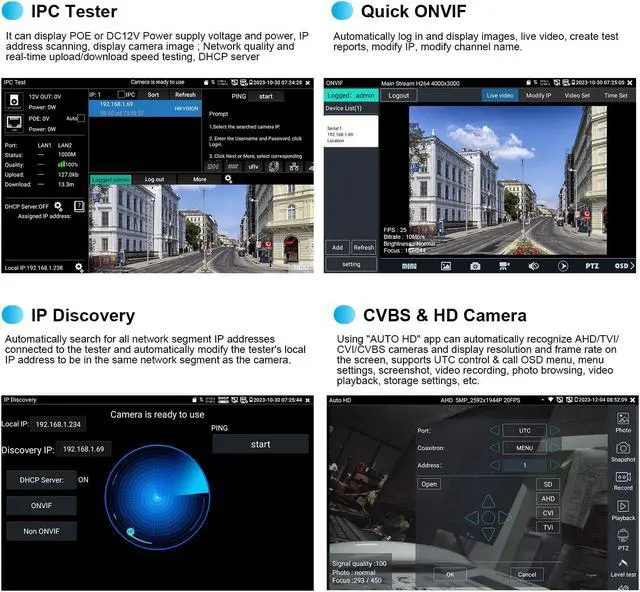
Task: Open the image gallery icon in ONVIF toolbar
Action: tap(446, 266)
